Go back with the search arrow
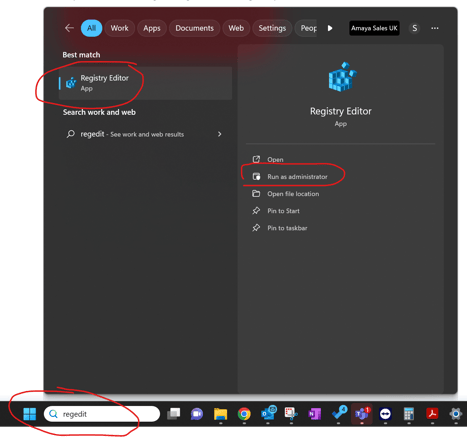 point(69,28)
